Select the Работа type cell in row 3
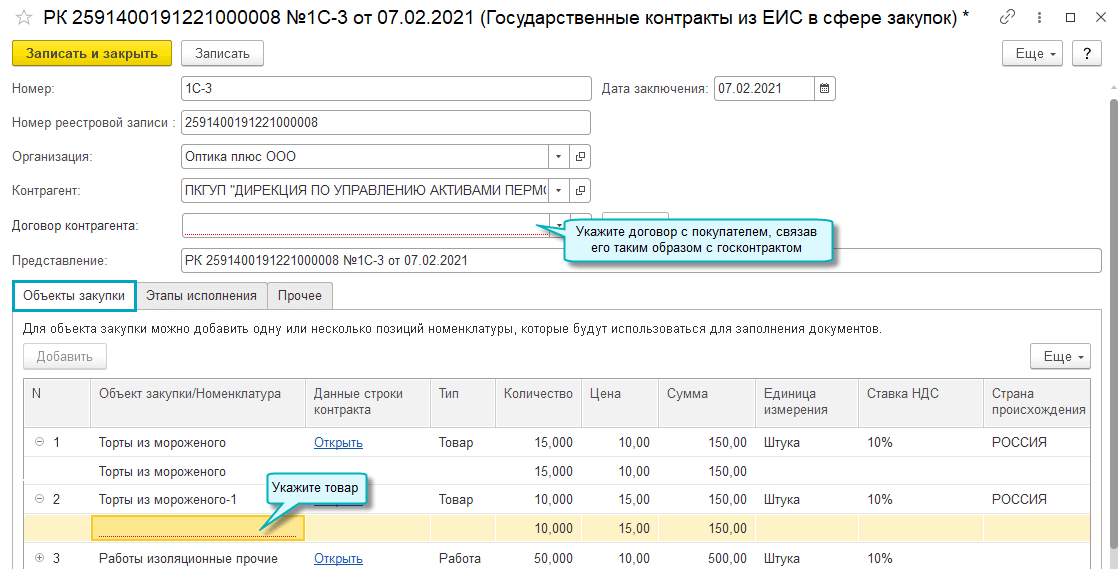 coord(462,558)
